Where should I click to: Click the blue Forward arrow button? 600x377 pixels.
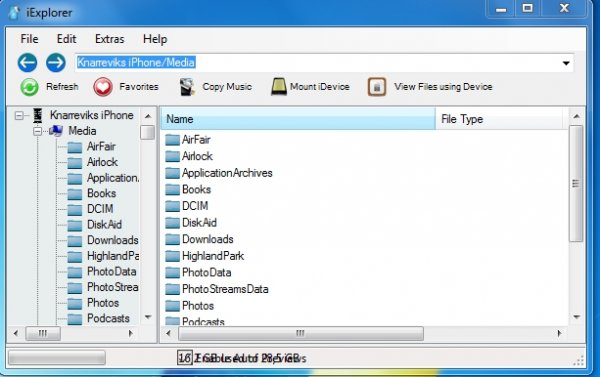coord(56,63)
